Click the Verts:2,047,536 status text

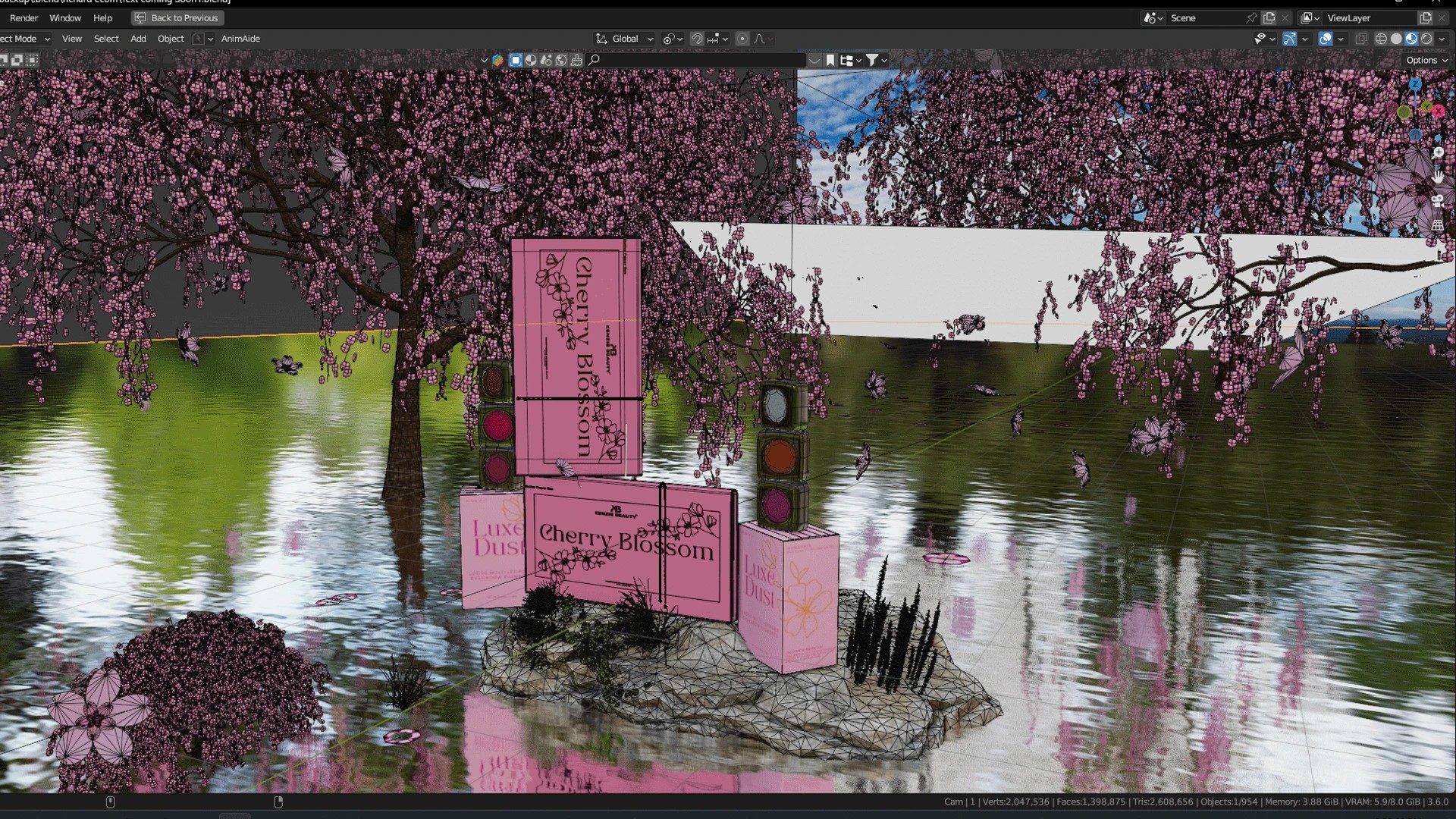(x=1016, y=802)
